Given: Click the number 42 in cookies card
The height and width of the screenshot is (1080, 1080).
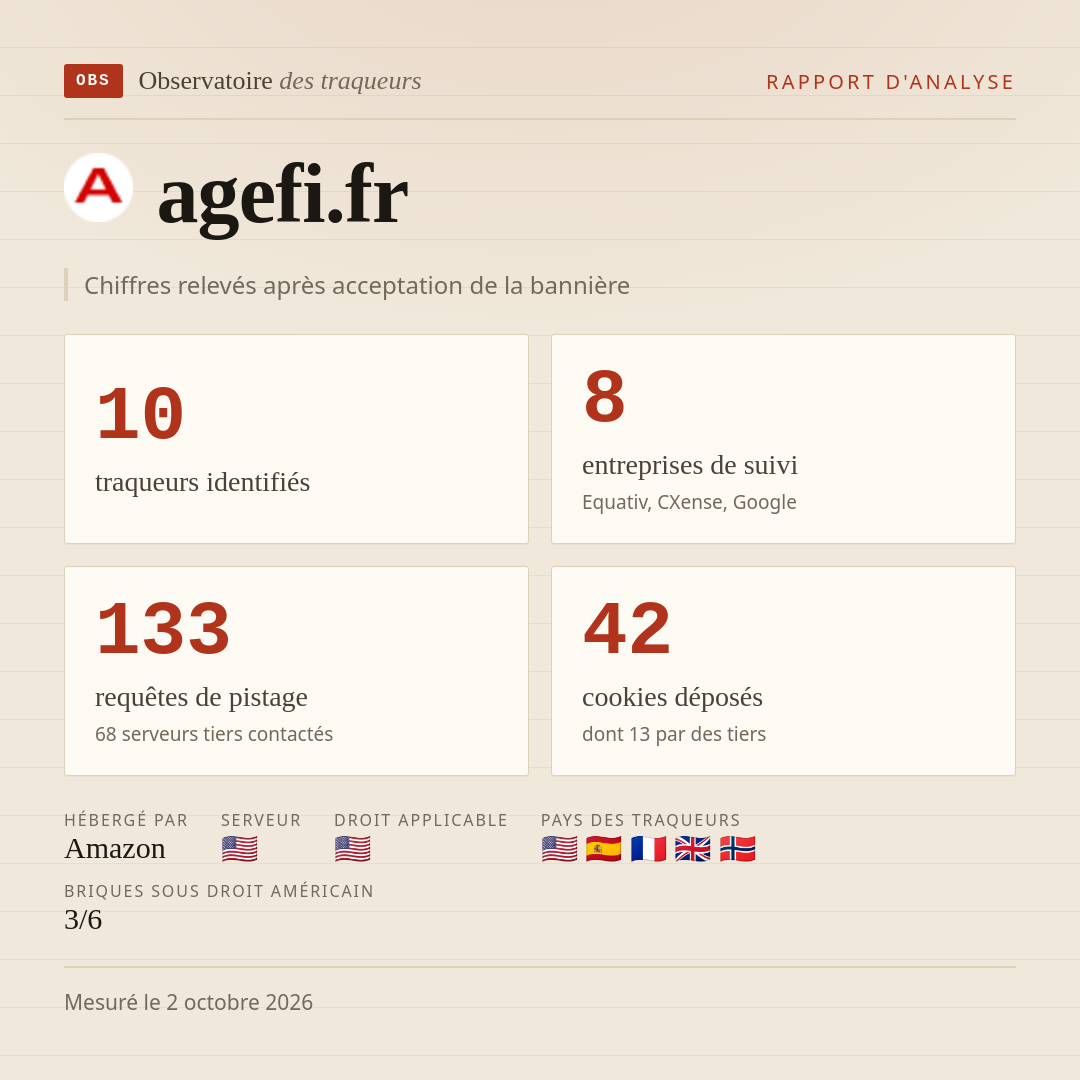Looking at the screenshot, I should 627,630.
